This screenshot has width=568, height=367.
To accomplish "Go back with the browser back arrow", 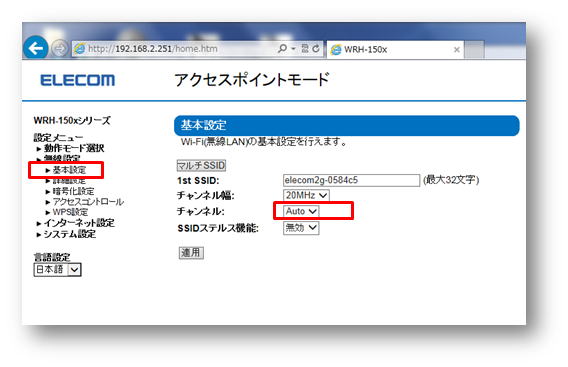I will [x=36, y=48].
